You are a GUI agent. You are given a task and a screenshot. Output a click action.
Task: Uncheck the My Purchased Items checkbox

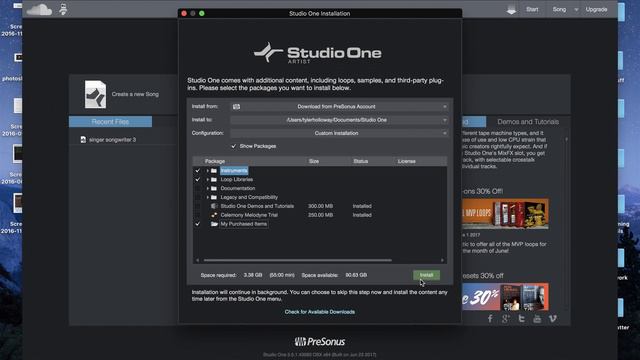(198, 224)
